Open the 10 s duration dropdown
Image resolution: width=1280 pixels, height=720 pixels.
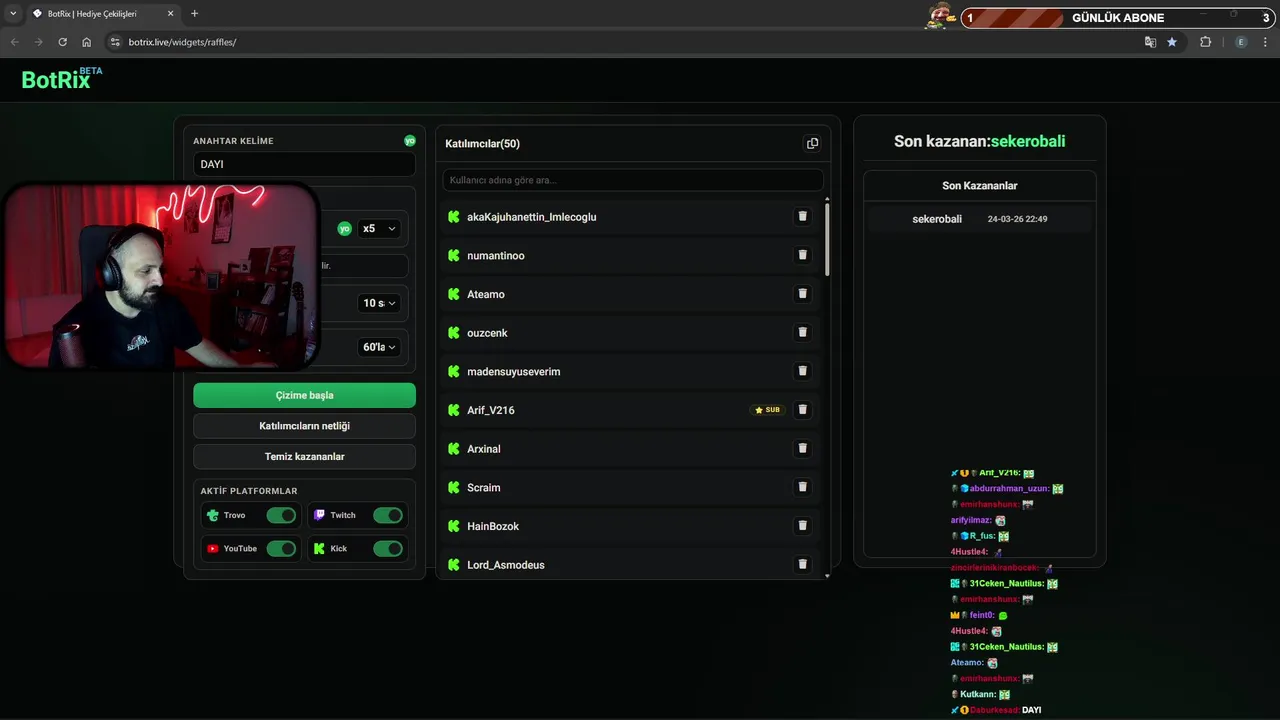tap(379, 303)
